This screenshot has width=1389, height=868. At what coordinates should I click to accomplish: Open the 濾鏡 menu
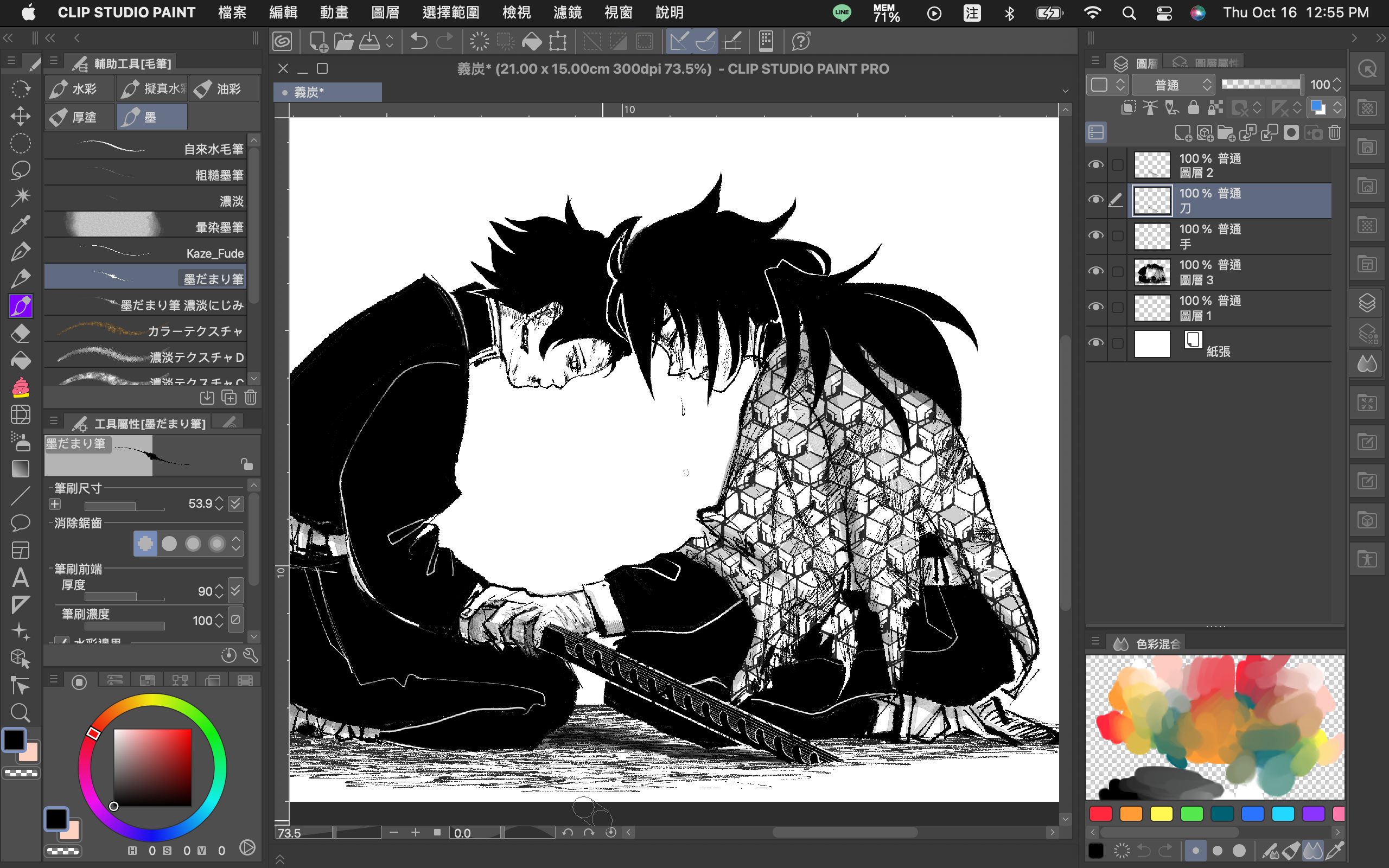pos(567,12)
